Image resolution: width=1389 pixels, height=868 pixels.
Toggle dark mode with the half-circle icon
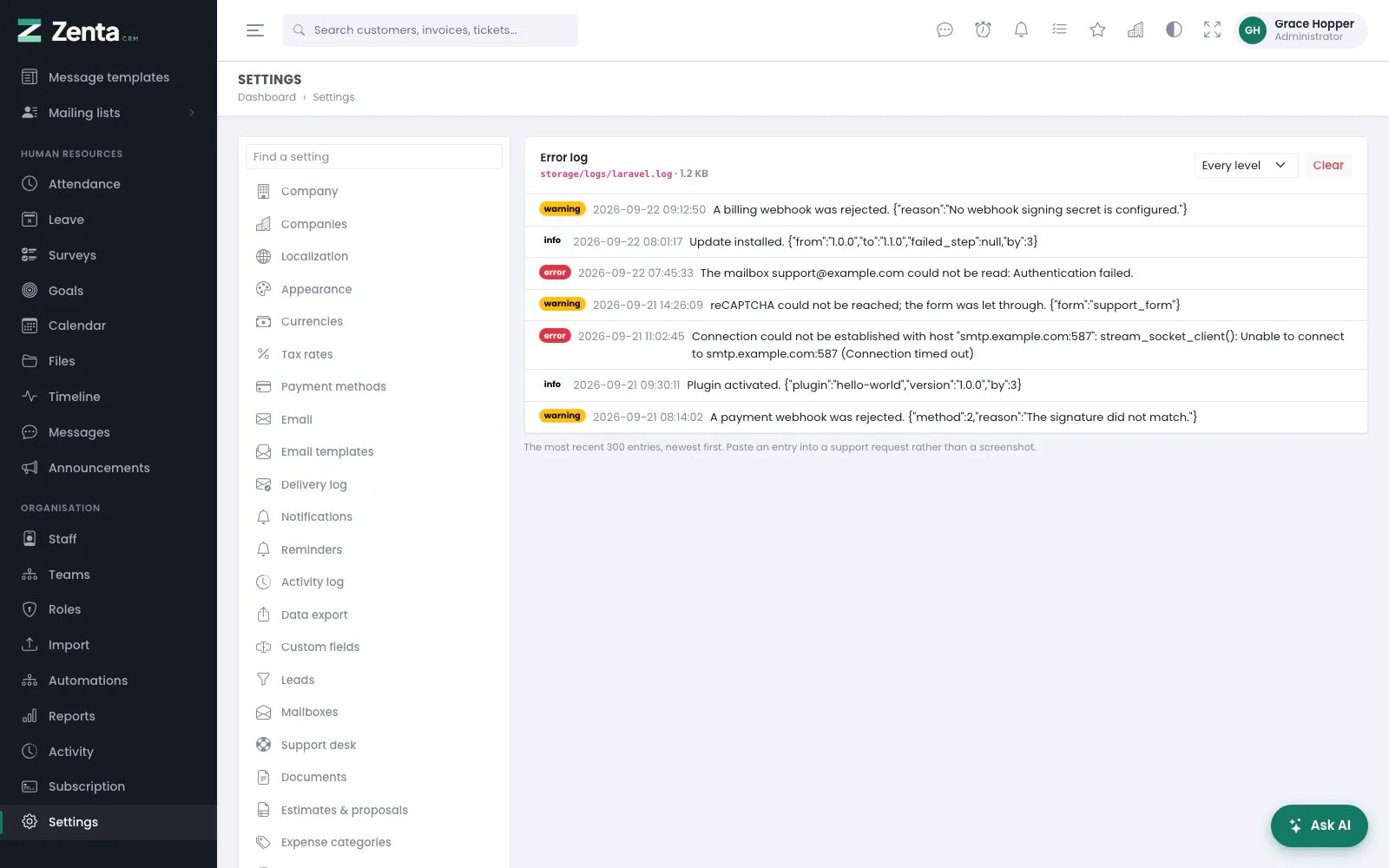pos(1174,30)
